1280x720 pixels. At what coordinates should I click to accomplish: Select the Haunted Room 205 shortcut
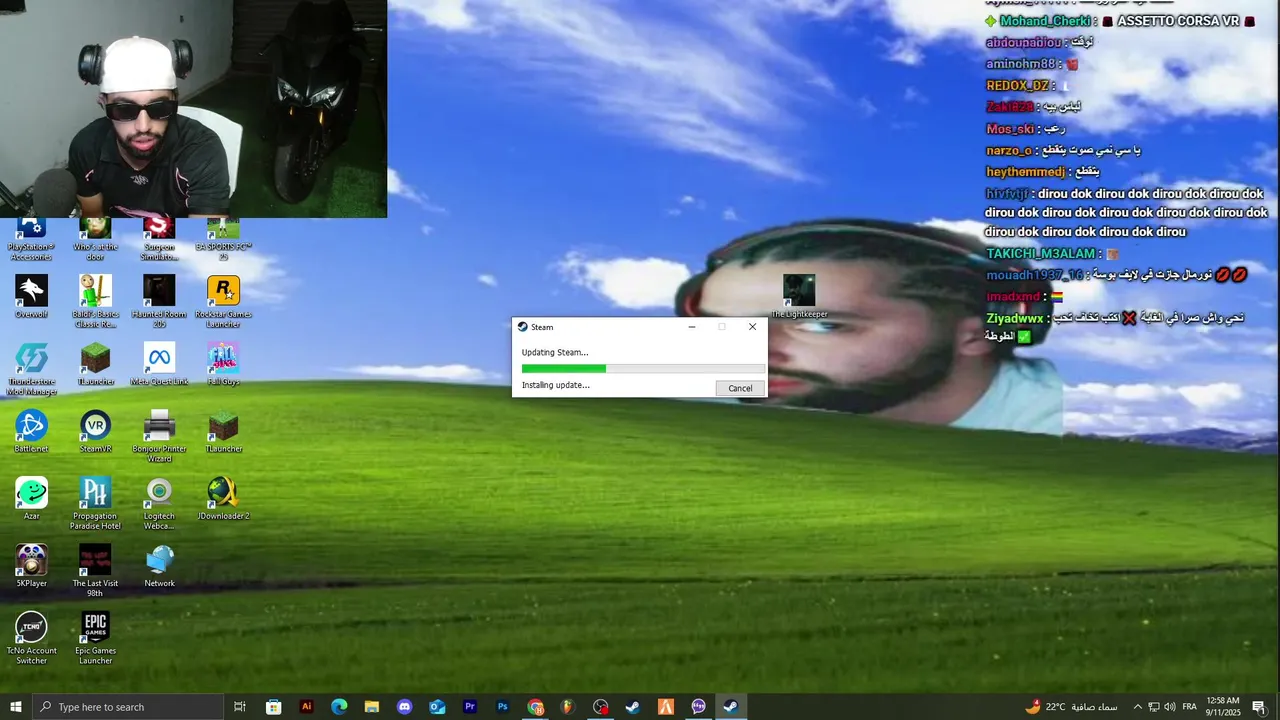tap(159, 302)
